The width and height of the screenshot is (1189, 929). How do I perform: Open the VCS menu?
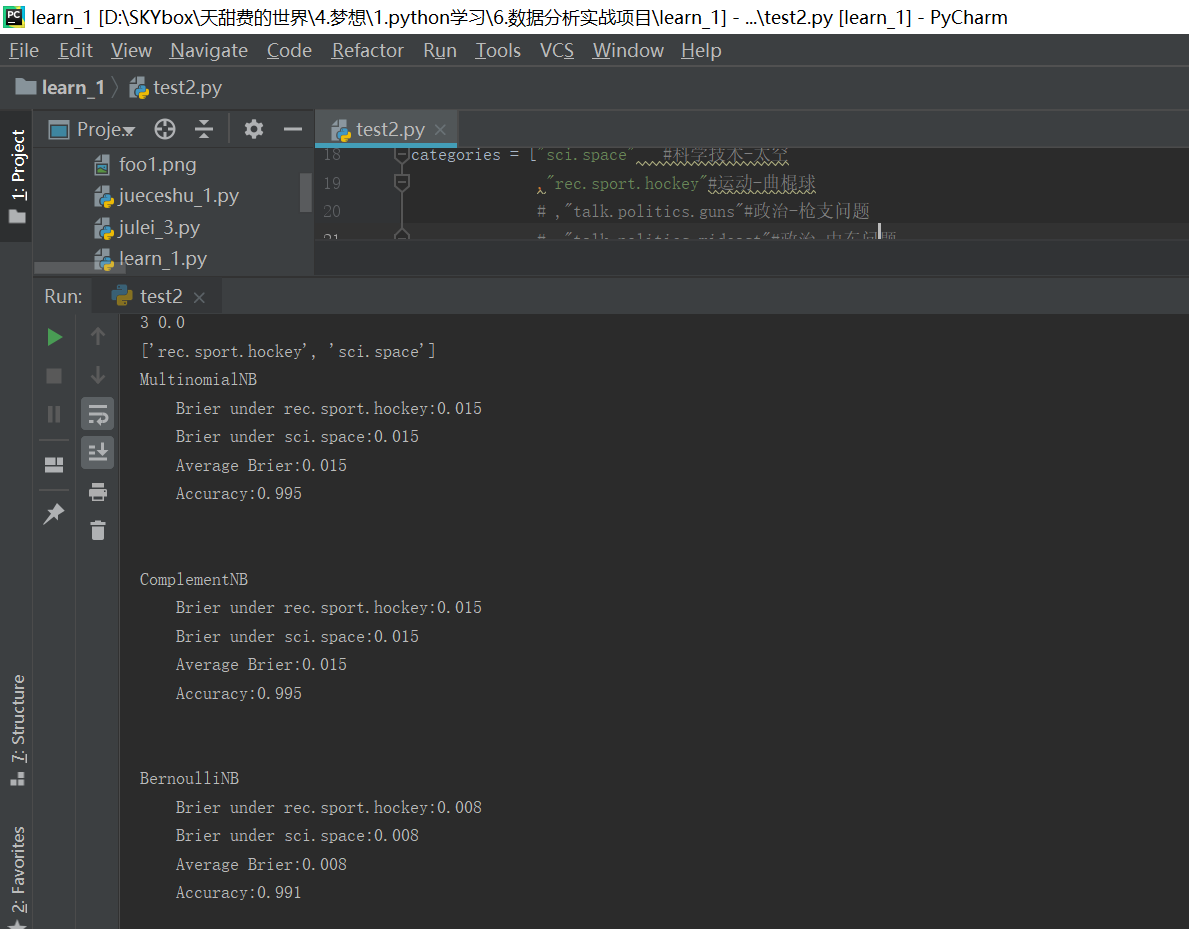[x=557, y=51]
